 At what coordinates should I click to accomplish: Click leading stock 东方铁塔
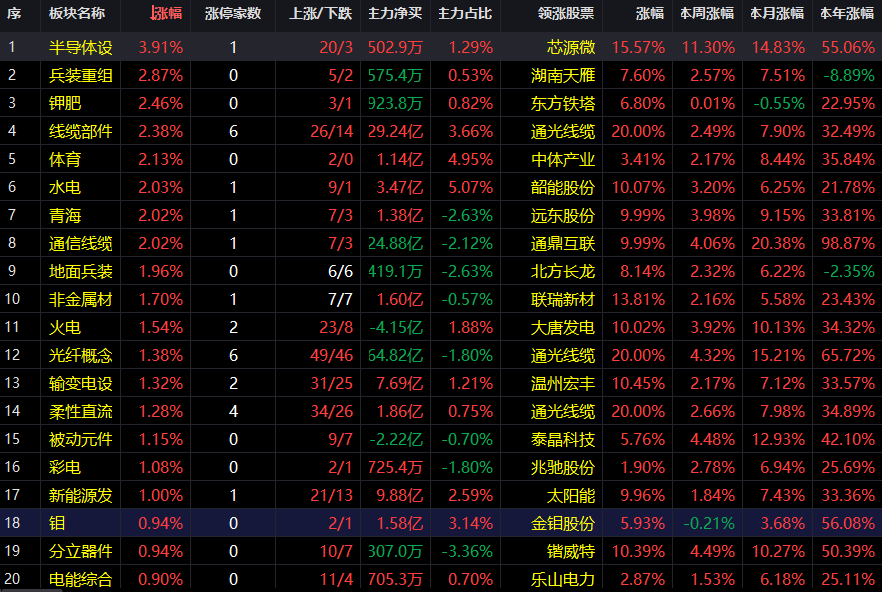tap(562, 104)
